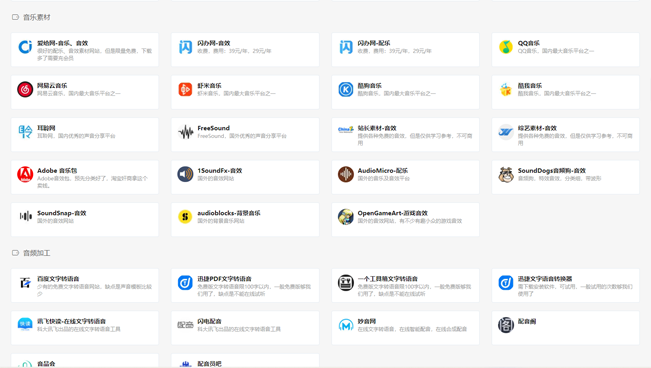Click the 妙音网 M logo icon

click(345, 325)
